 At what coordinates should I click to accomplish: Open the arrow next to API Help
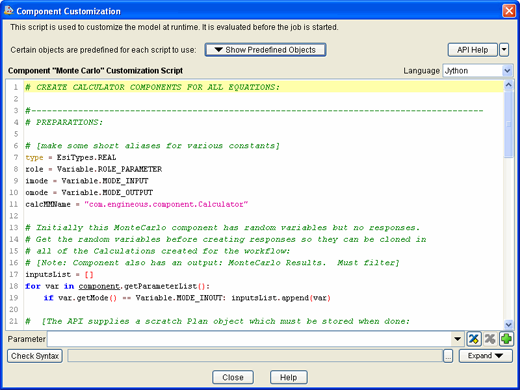click(504, 50)
